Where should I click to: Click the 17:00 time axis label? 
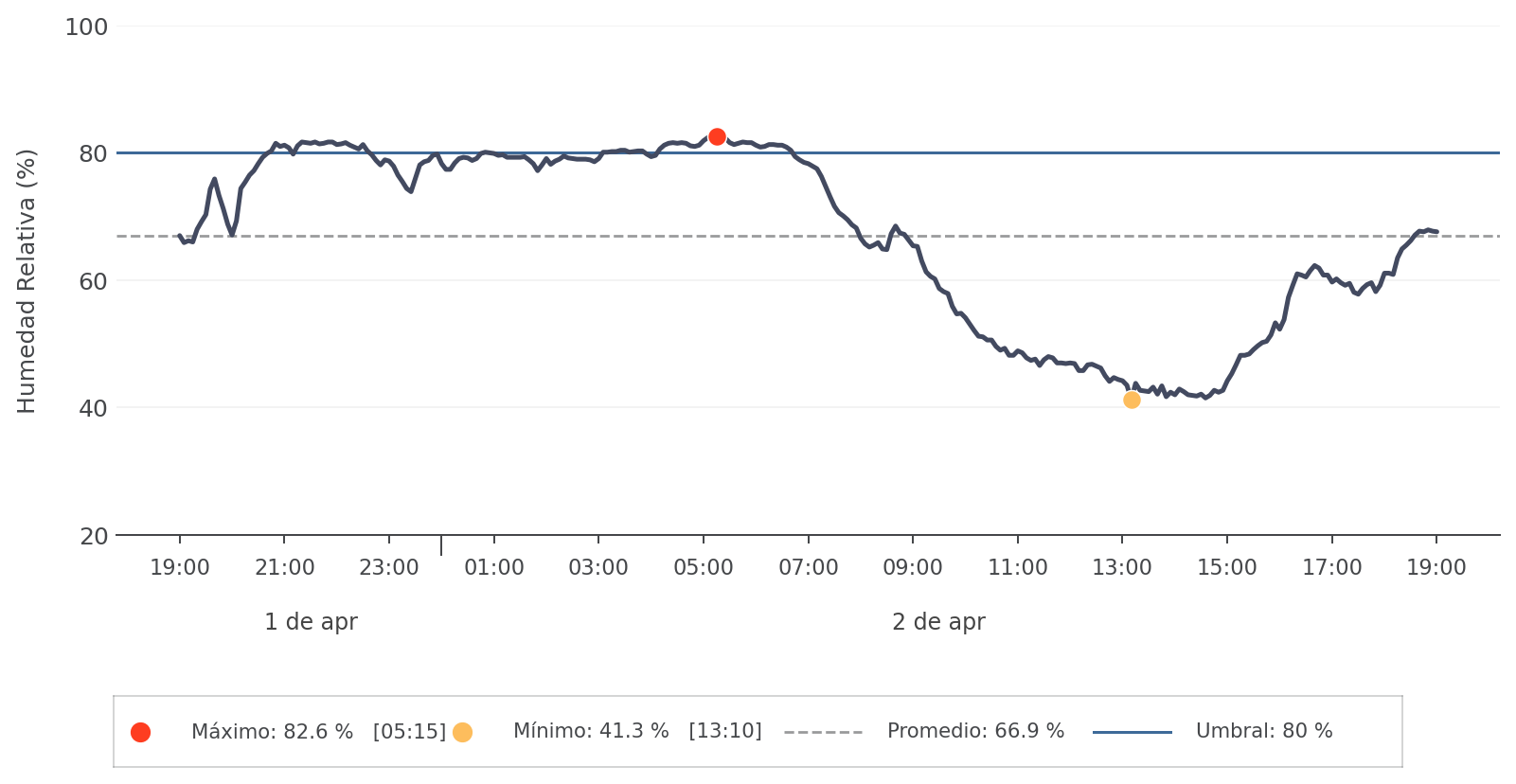coord(1331,568)
